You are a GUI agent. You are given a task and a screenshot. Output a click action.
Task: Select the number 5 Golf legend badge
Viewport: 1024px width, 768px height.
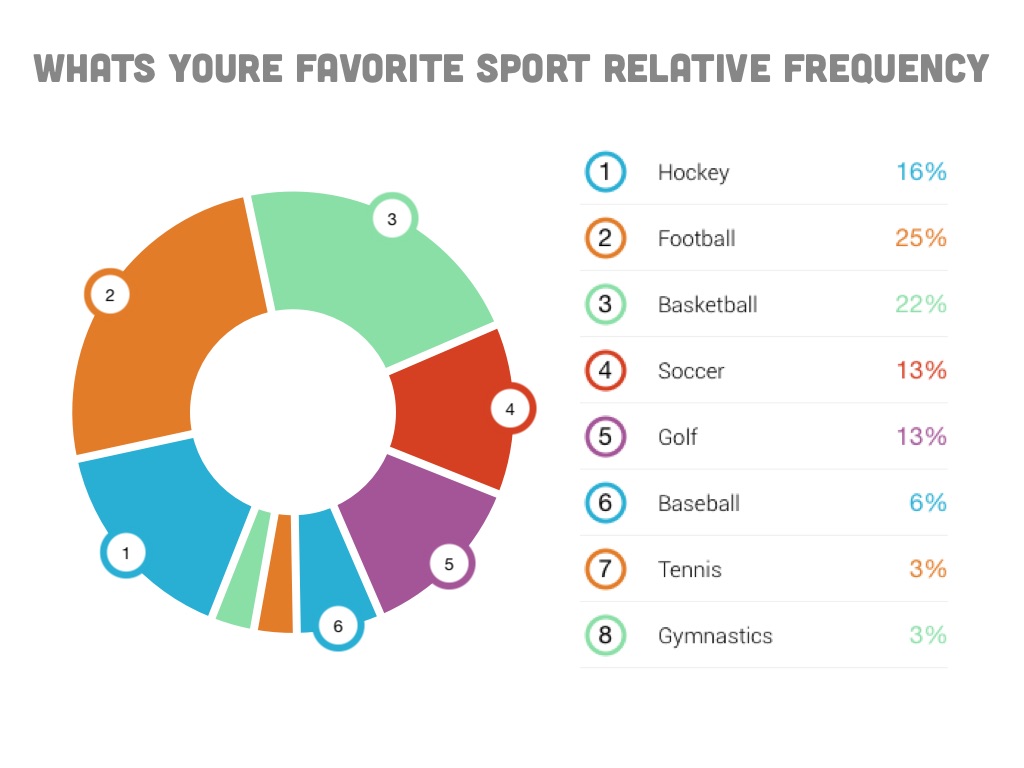(605, 437)
